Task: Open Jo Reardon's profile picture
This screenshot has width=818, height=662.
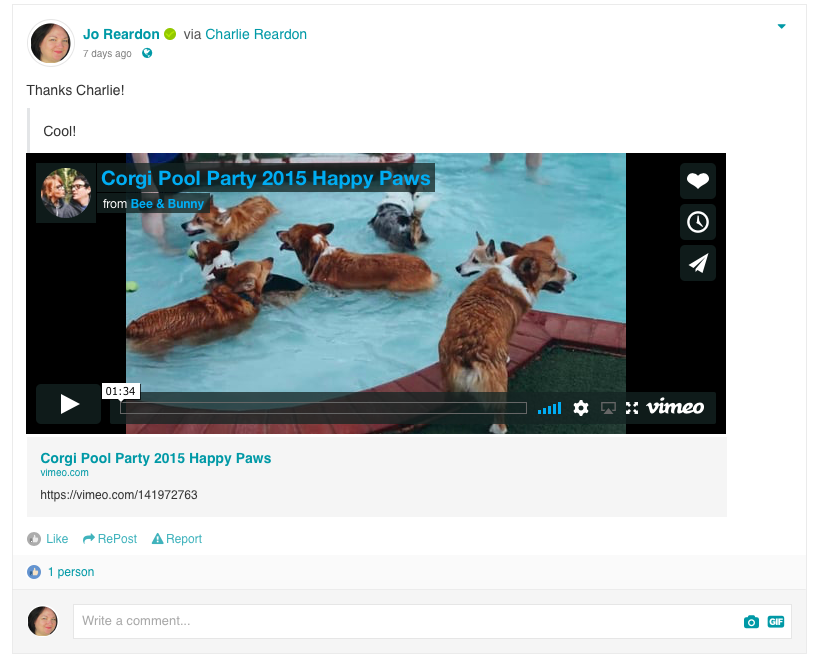Action: click(x=51, y=43)
